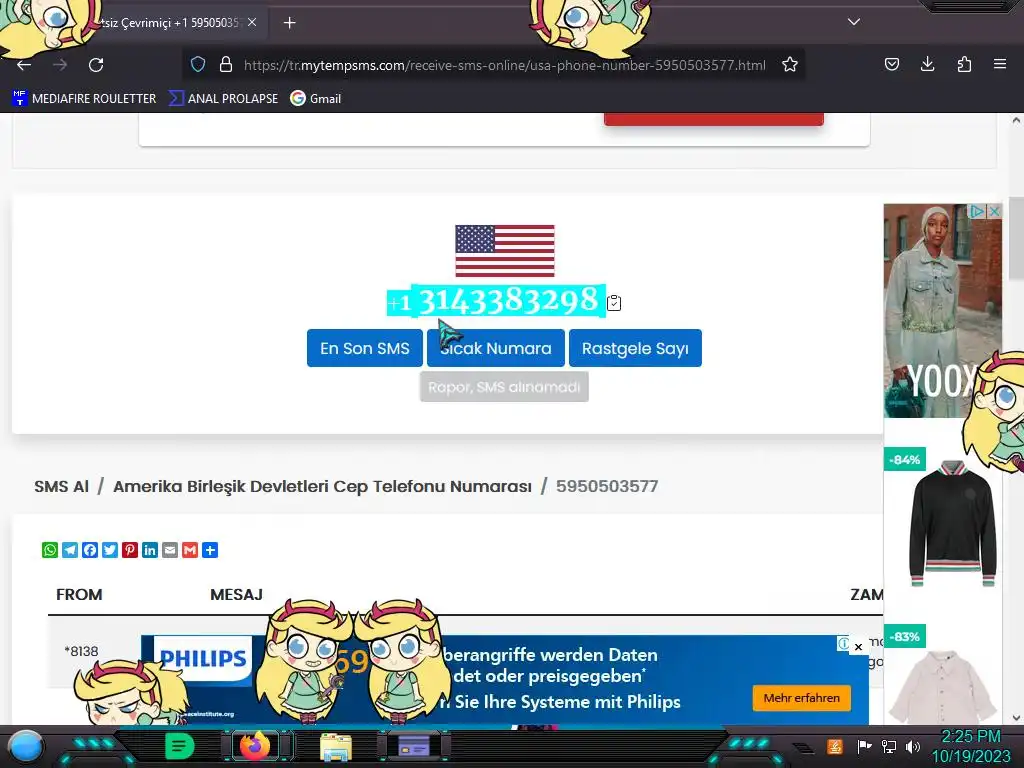
Task: Select the MESAJ column header
Action: click(x=236, y=595)
